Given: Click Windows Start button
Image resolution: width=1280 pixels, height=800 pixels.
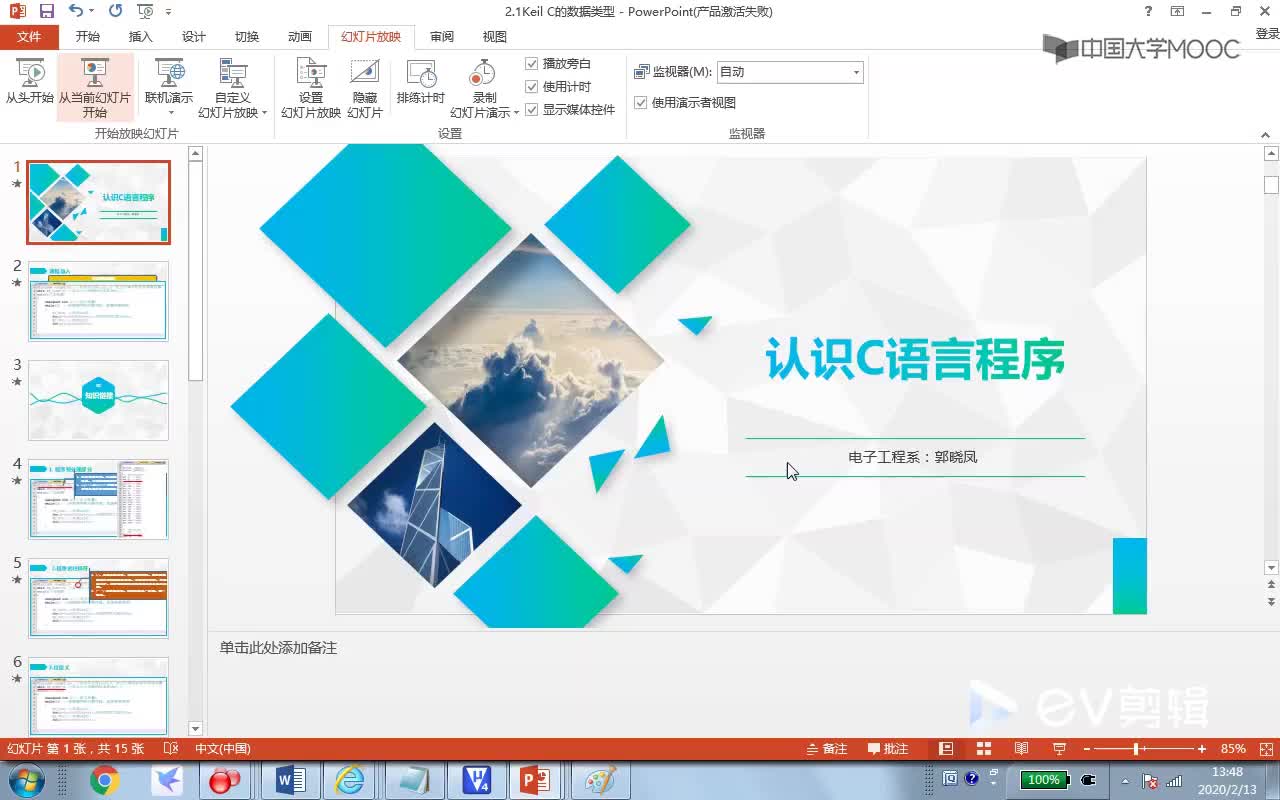Looking at the screenshot, I should coord(26,780).
